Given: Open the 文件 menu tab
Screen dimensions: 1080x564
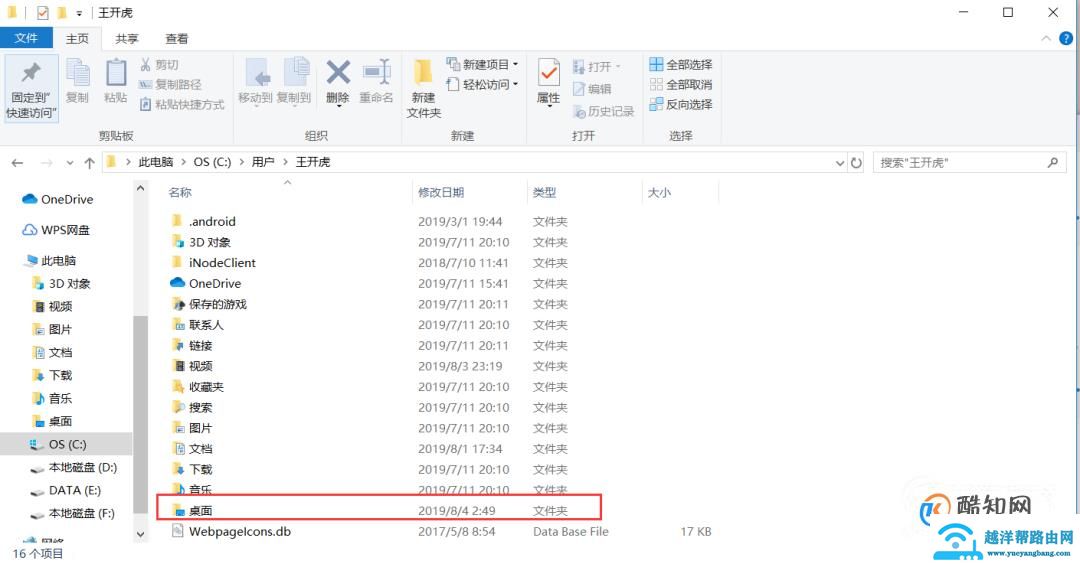Looking at the screenshot, I should tap(25, 38).
